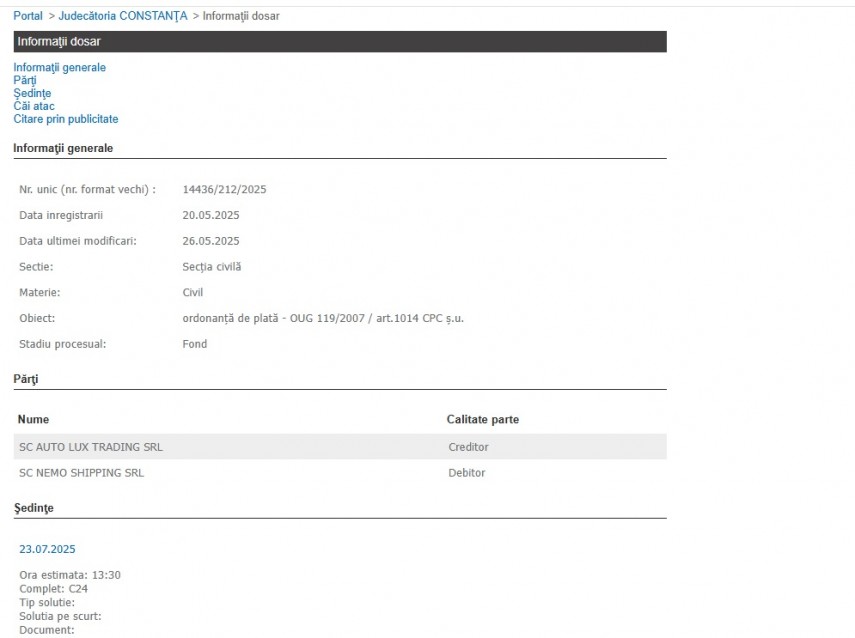This screenshot has width=855, height=638.
Task: Click the Informații dosar breadcrumb text
Action: (x=241, y=16)
